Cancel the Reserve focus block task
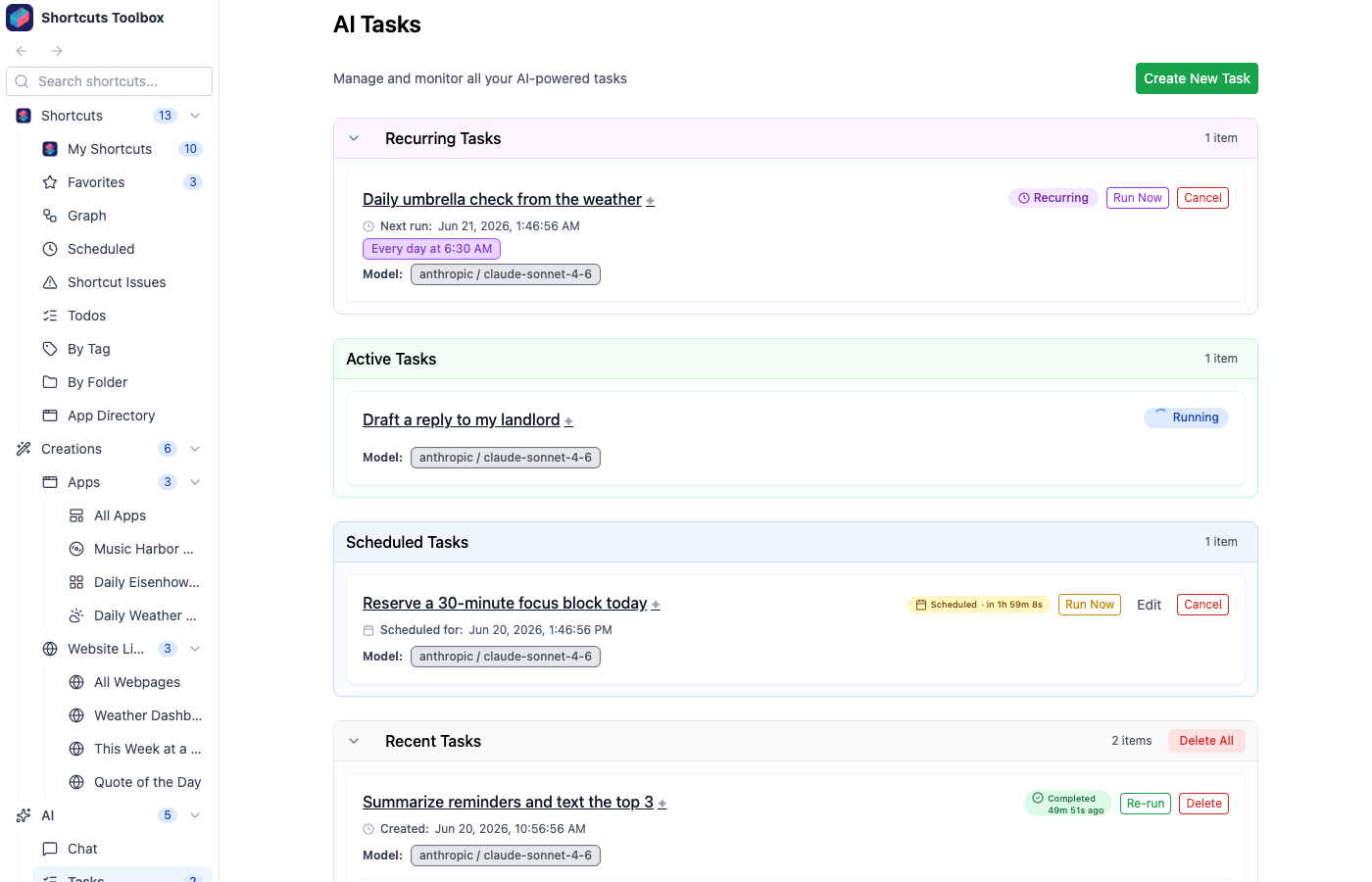This screenshot has height=882, width=1372. pos(1202,605)
